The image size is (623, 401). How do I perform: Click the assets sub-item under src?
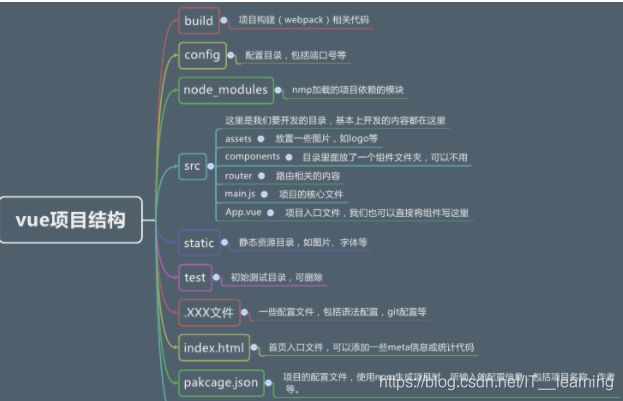coord(238,138)
